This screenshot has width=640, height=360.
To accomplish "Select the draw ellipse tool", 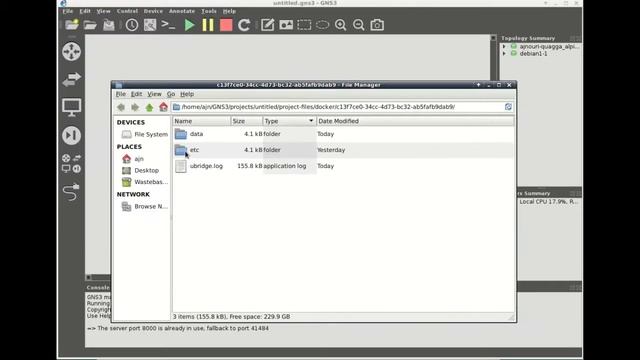I will click(x=322, y=25).
